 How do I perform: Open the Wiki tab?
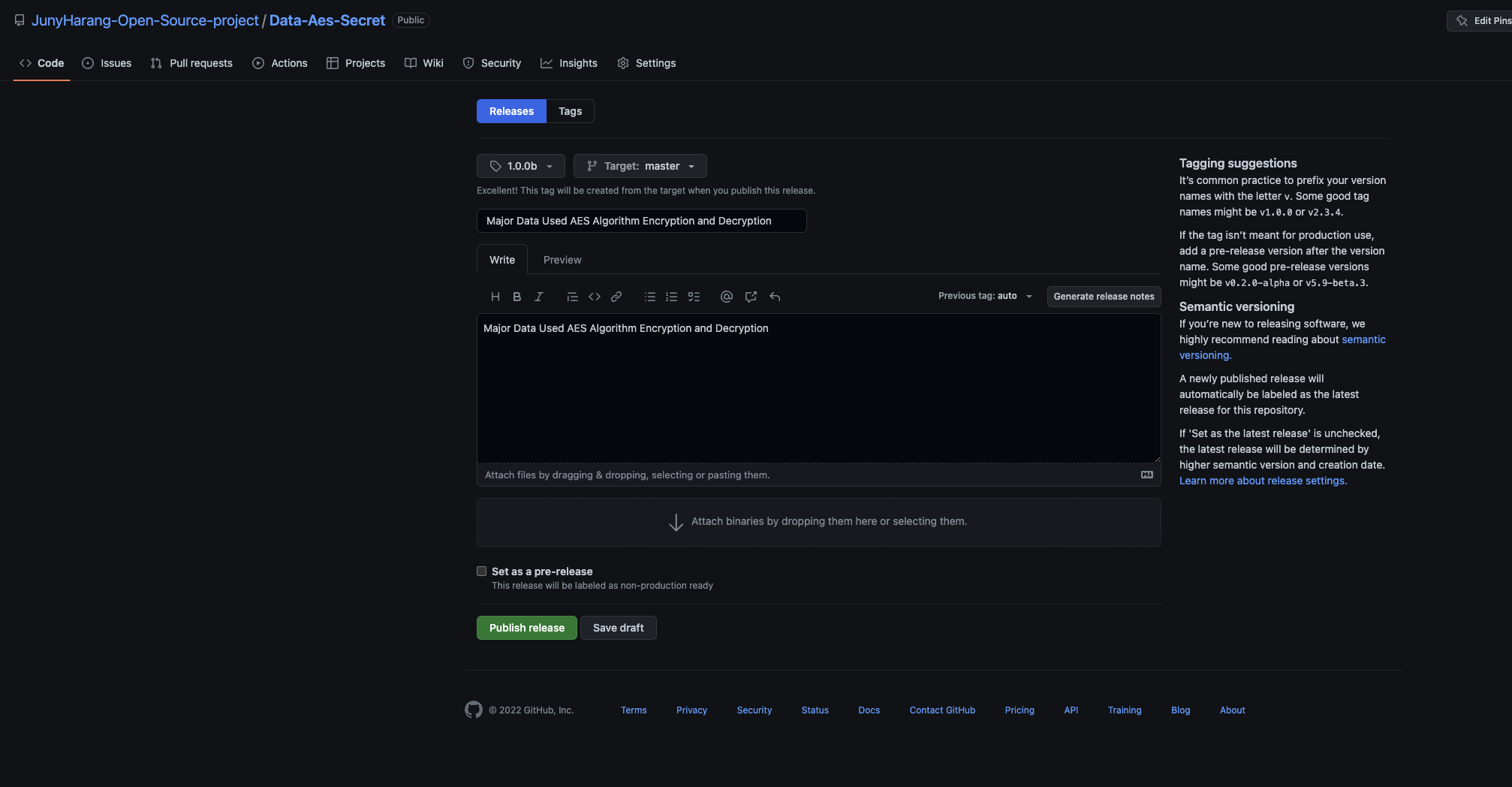[424, 63]
